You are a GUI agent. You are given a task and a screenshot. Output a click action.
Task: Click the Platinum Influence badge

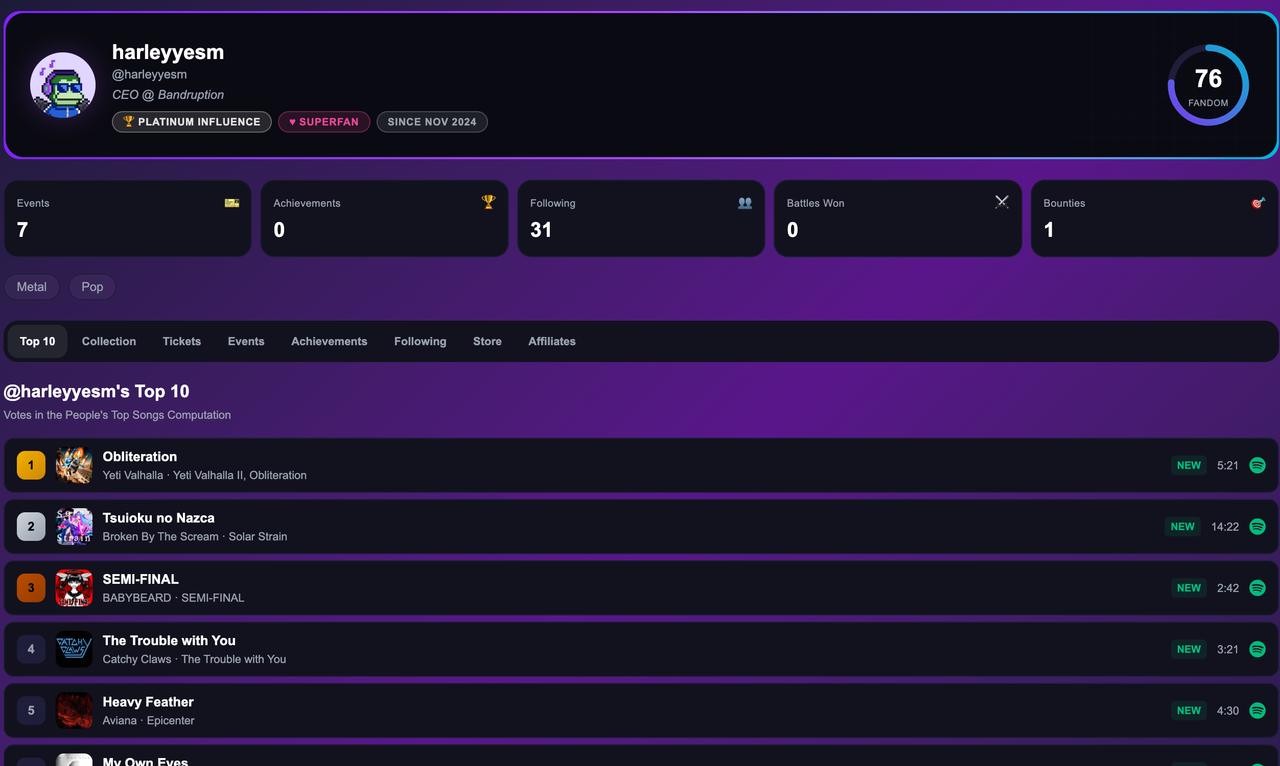click(x=192, y=122)
